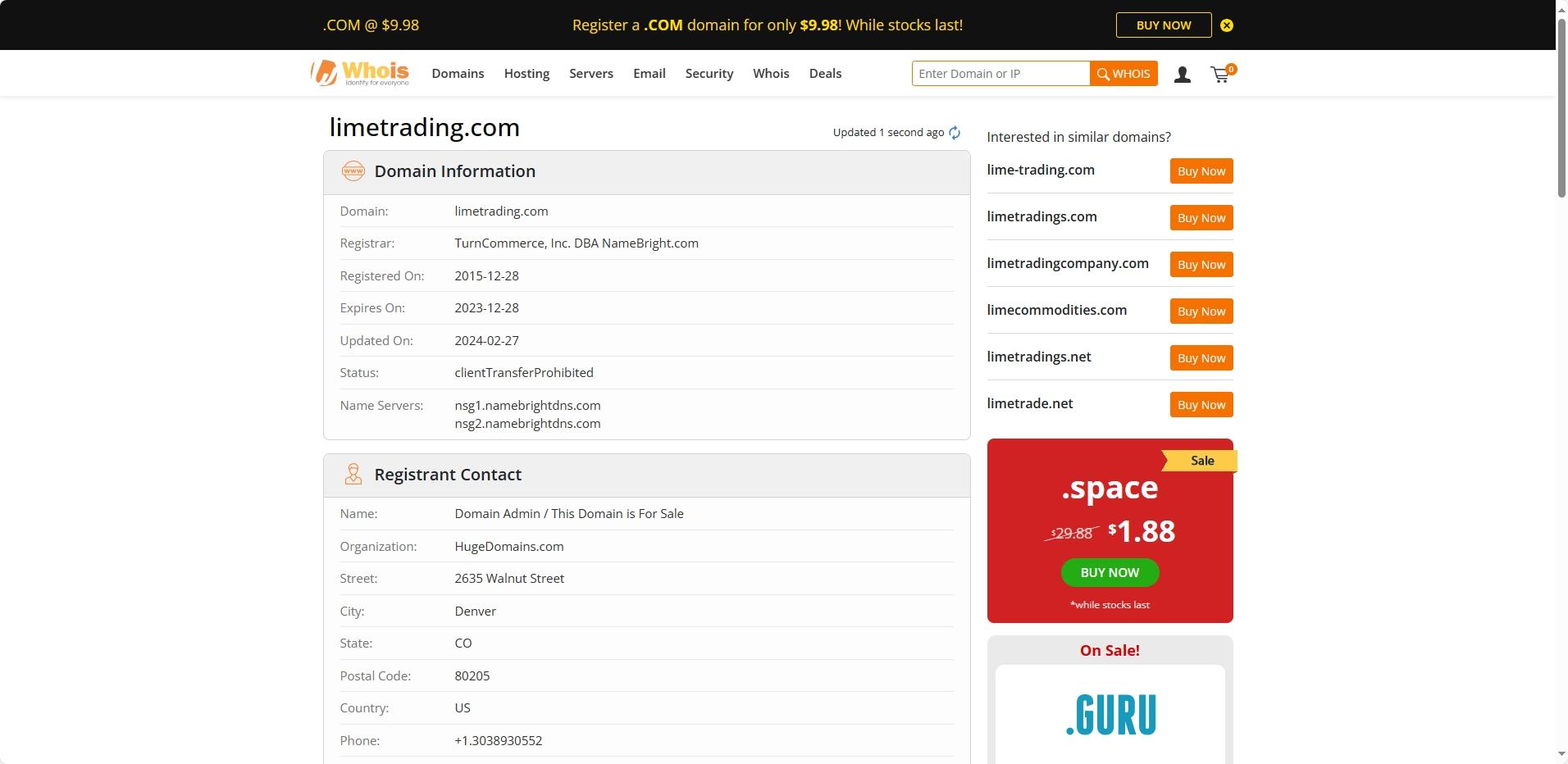The width and height of the screenshot is (1568, 764).
Task: Click green BUY NOW in .space ad
Action: (1110, 572)
